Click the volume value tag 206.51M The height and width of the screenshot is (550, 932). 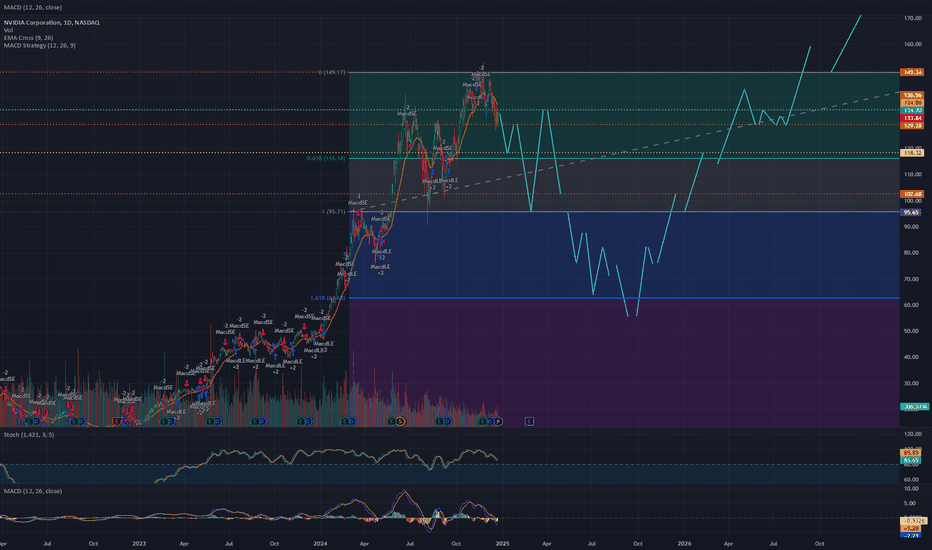[915, 407]
